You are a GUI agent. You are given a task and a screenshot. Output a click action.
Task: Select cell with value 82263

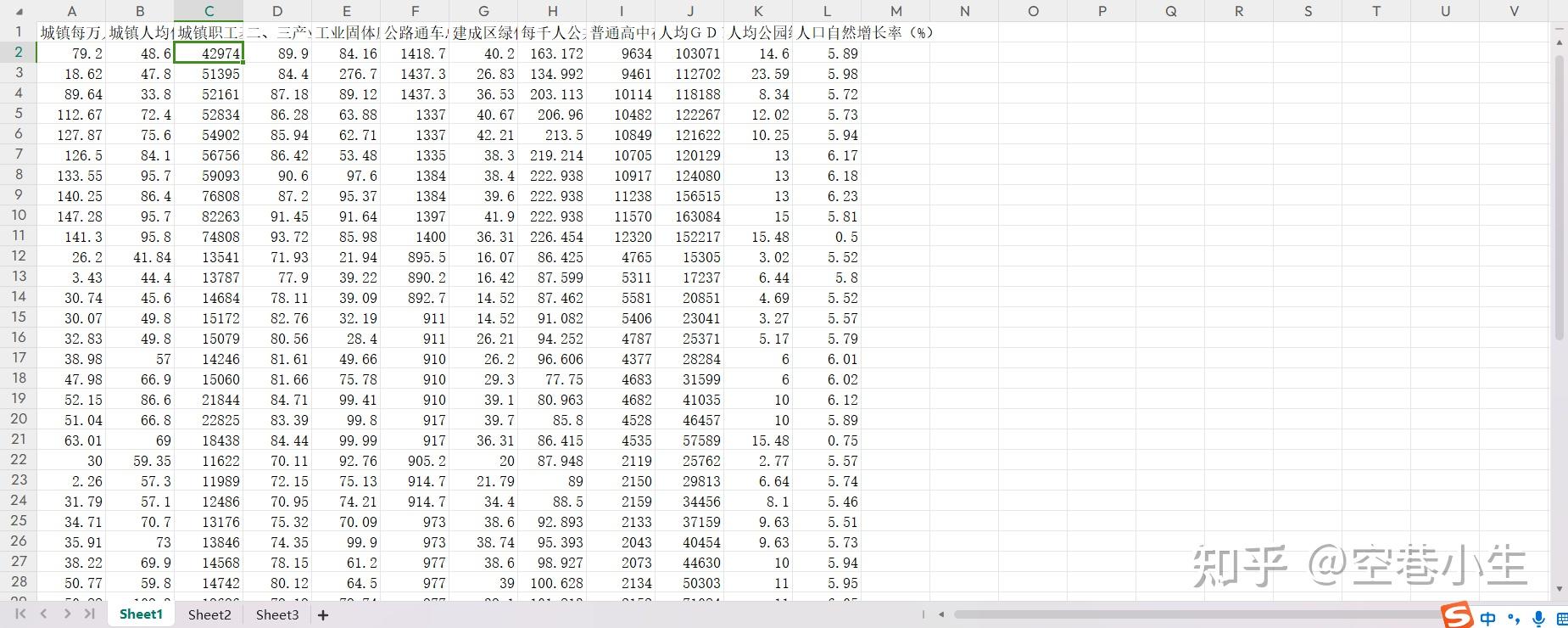209,216
